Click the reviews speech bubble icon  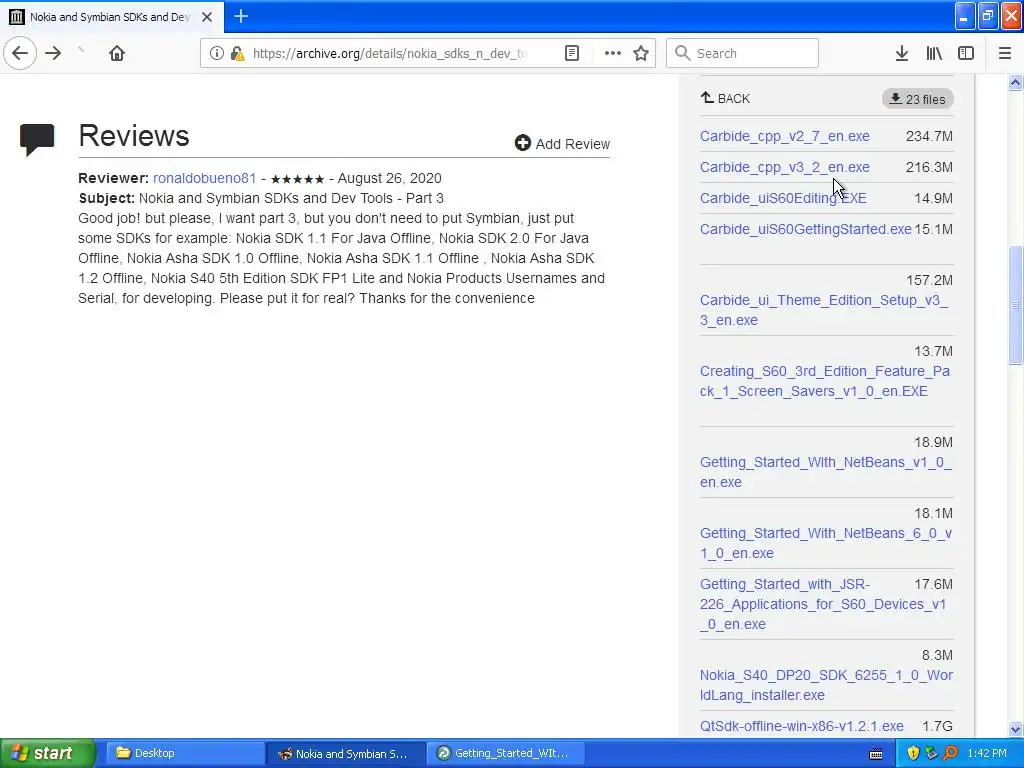pos(37,140)
